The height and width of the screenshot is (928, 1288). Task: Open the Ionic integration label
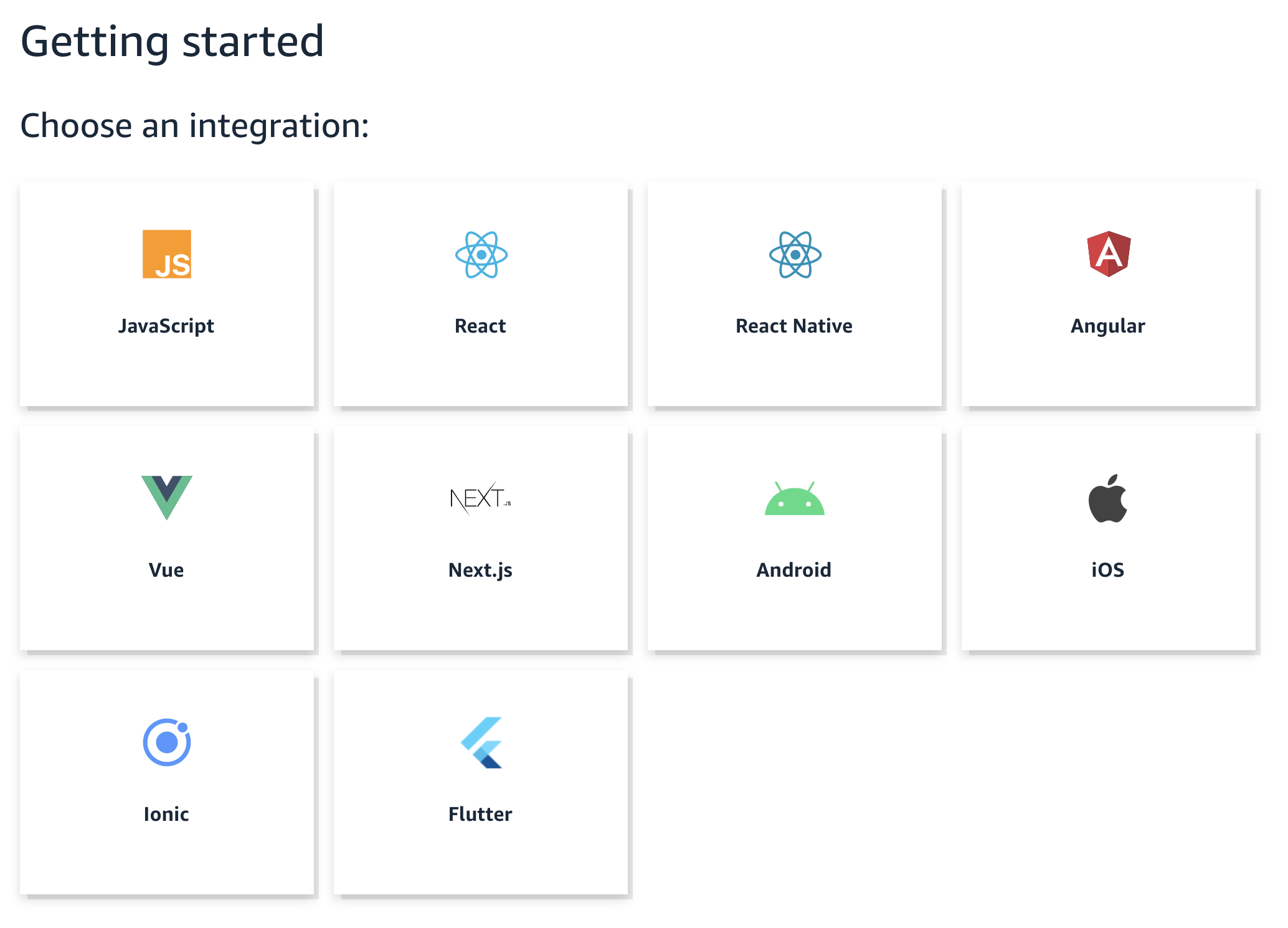point(166,814)
